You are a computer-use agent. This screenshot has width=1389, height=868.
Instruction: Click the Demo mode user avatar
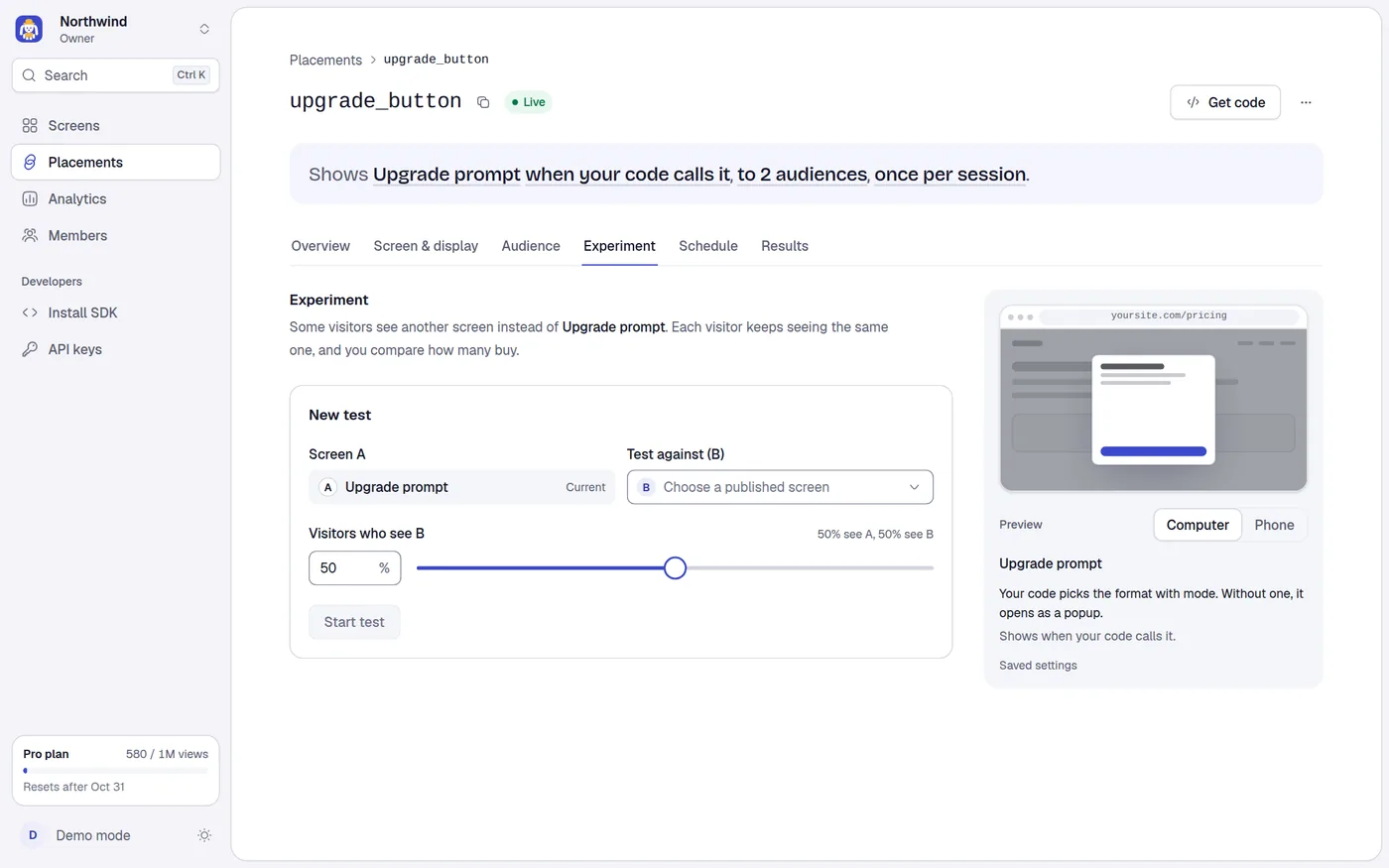33,835
